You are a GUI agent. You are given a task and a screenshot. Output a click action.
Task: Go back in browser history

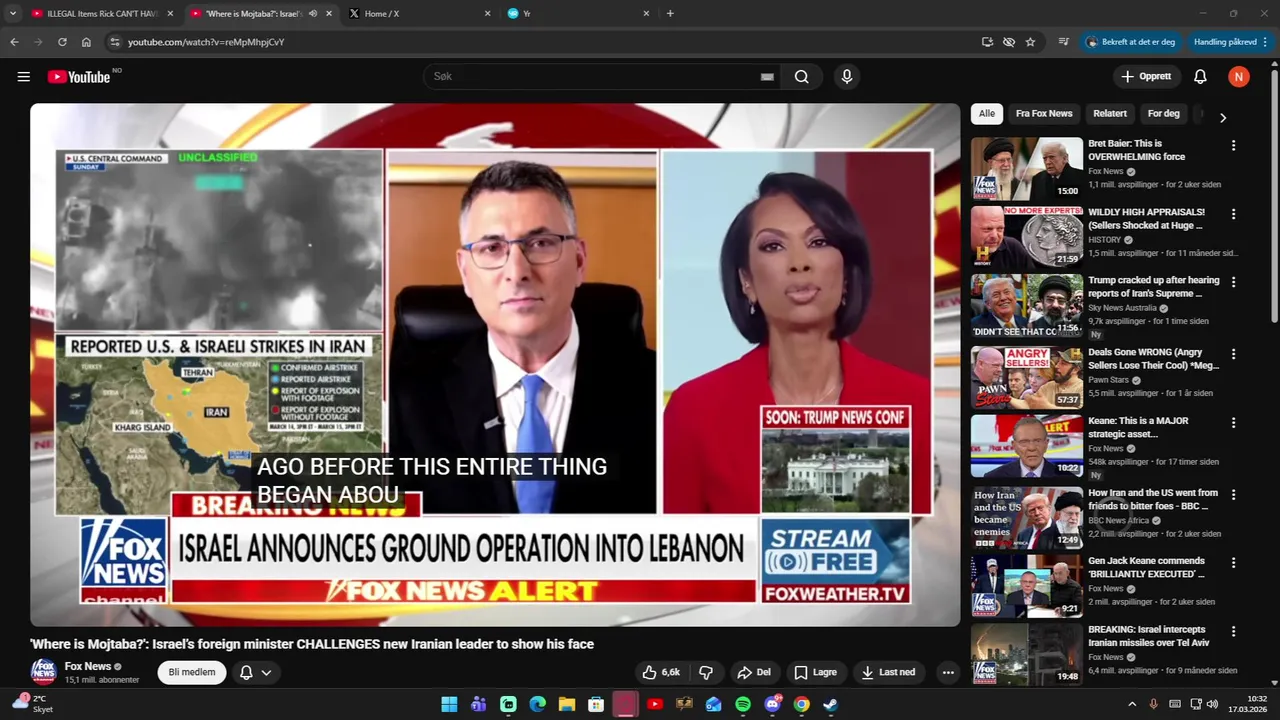click(14, 42)
